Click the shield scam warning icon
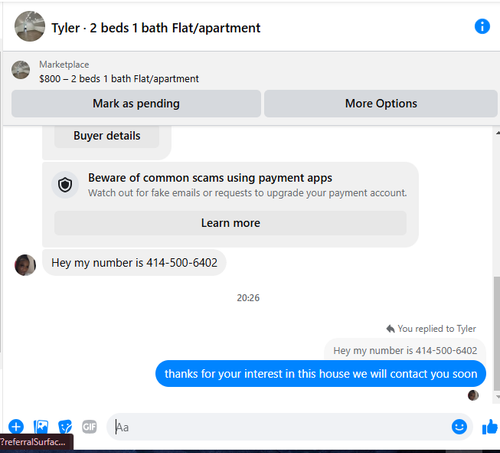The width and height of the screenshot is (500, 453). (65, 185)
